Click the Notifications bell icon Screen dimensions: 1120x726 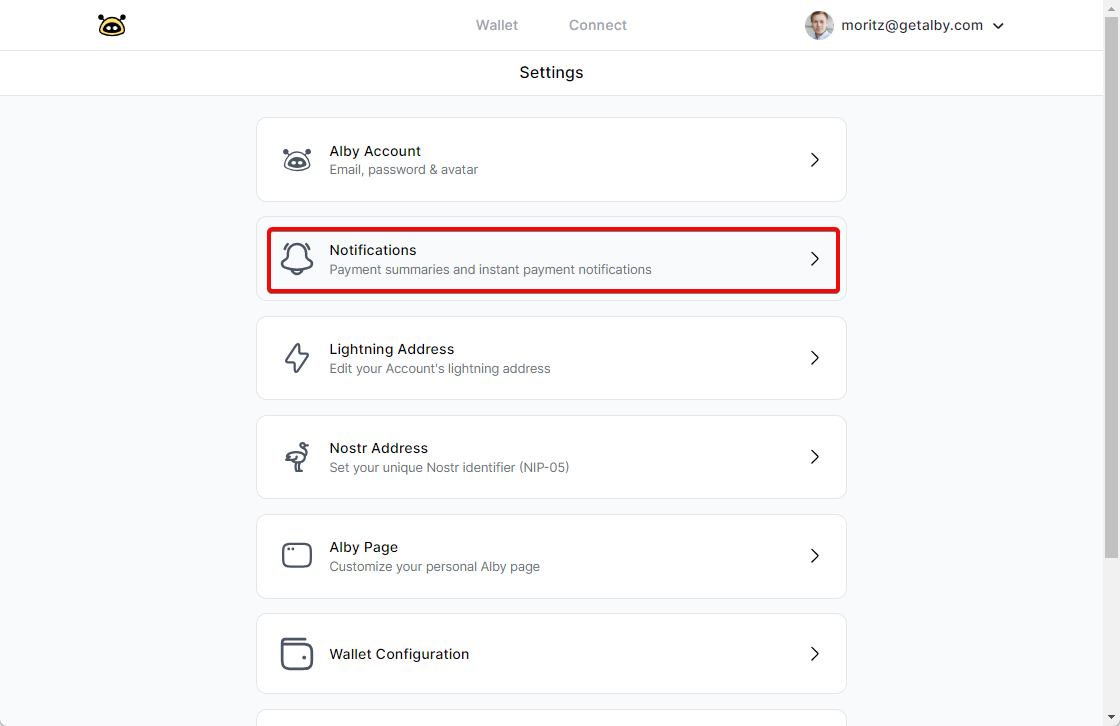[x=297, y=259]
